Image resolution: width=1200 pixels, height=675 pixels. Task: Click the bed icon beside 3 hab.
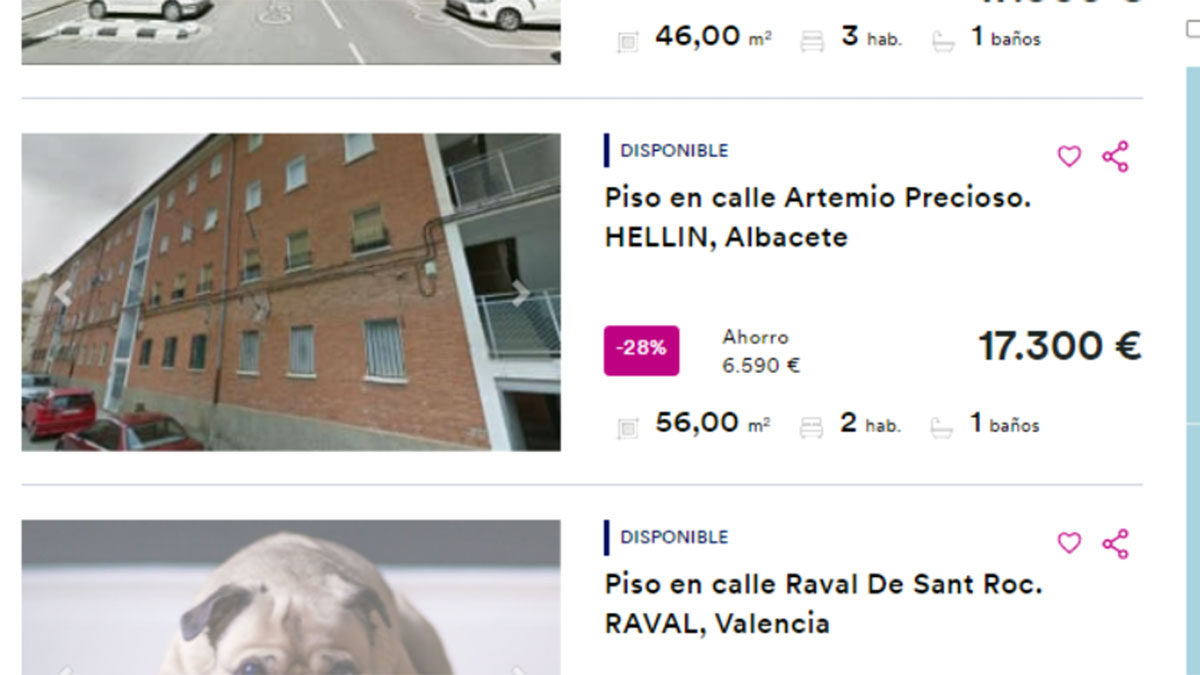click(x=812, y=42)
